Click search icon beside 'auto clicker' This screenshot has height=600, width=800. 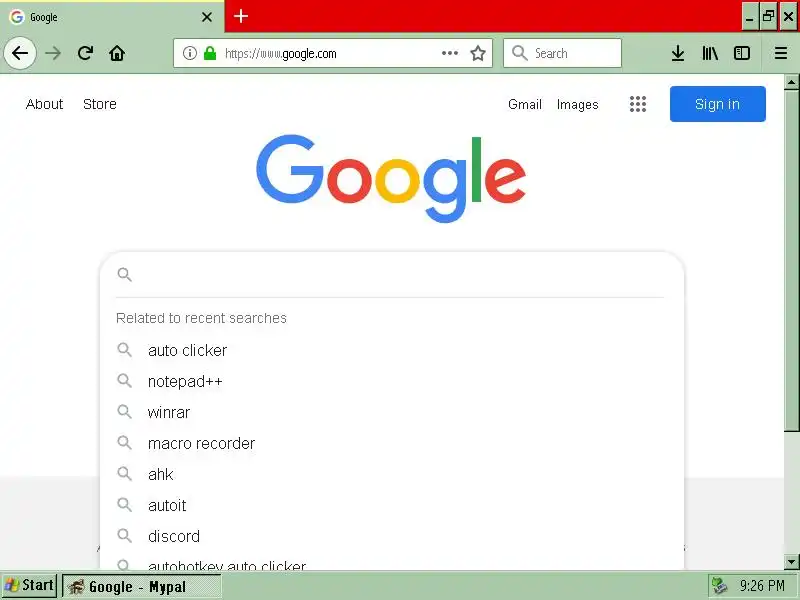tap(124, 349)
